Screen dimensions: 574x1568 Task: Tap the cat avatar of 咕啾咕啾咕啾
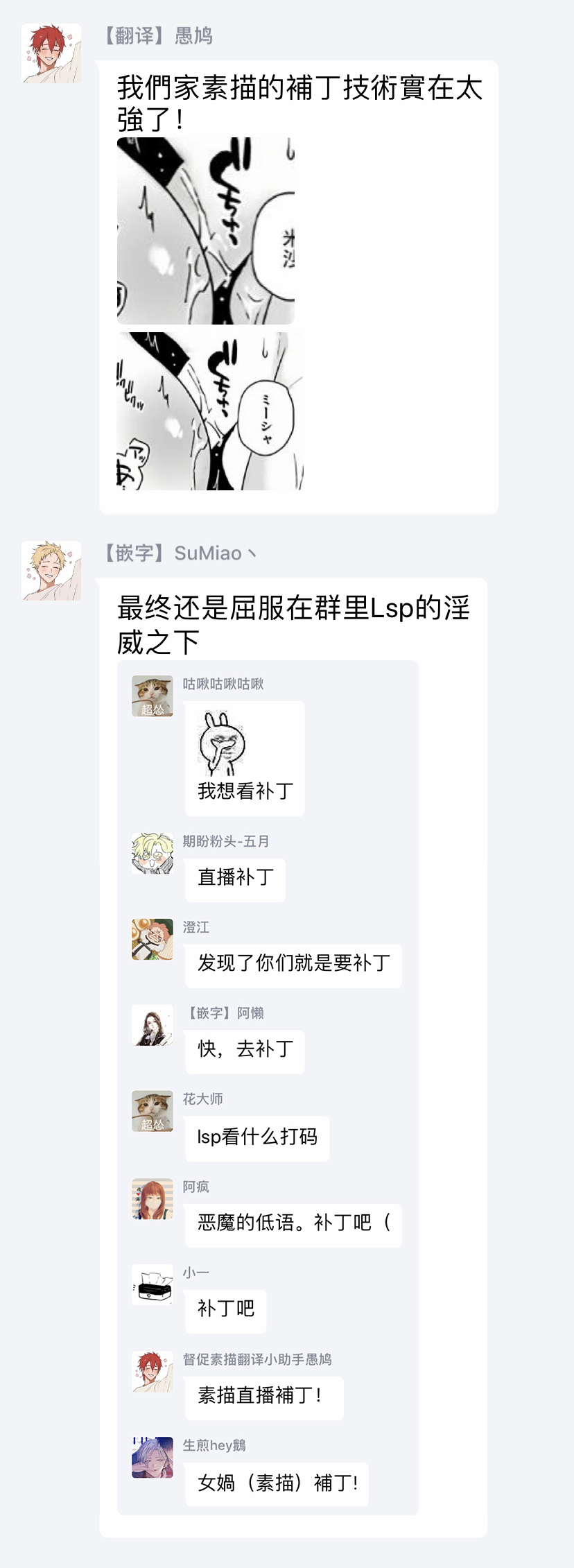(153, 696)
